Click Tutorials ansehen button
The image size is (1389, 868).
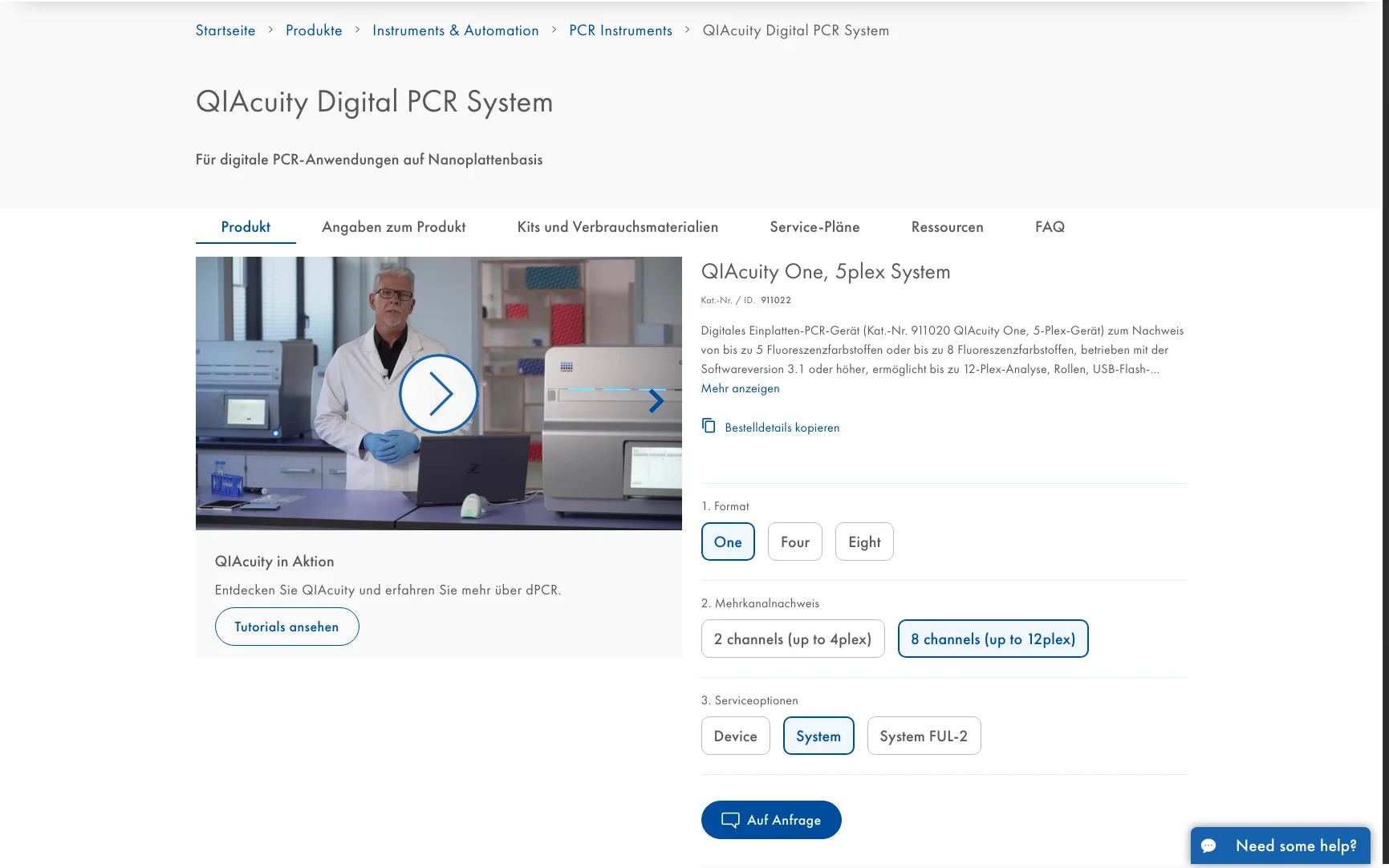286,627
